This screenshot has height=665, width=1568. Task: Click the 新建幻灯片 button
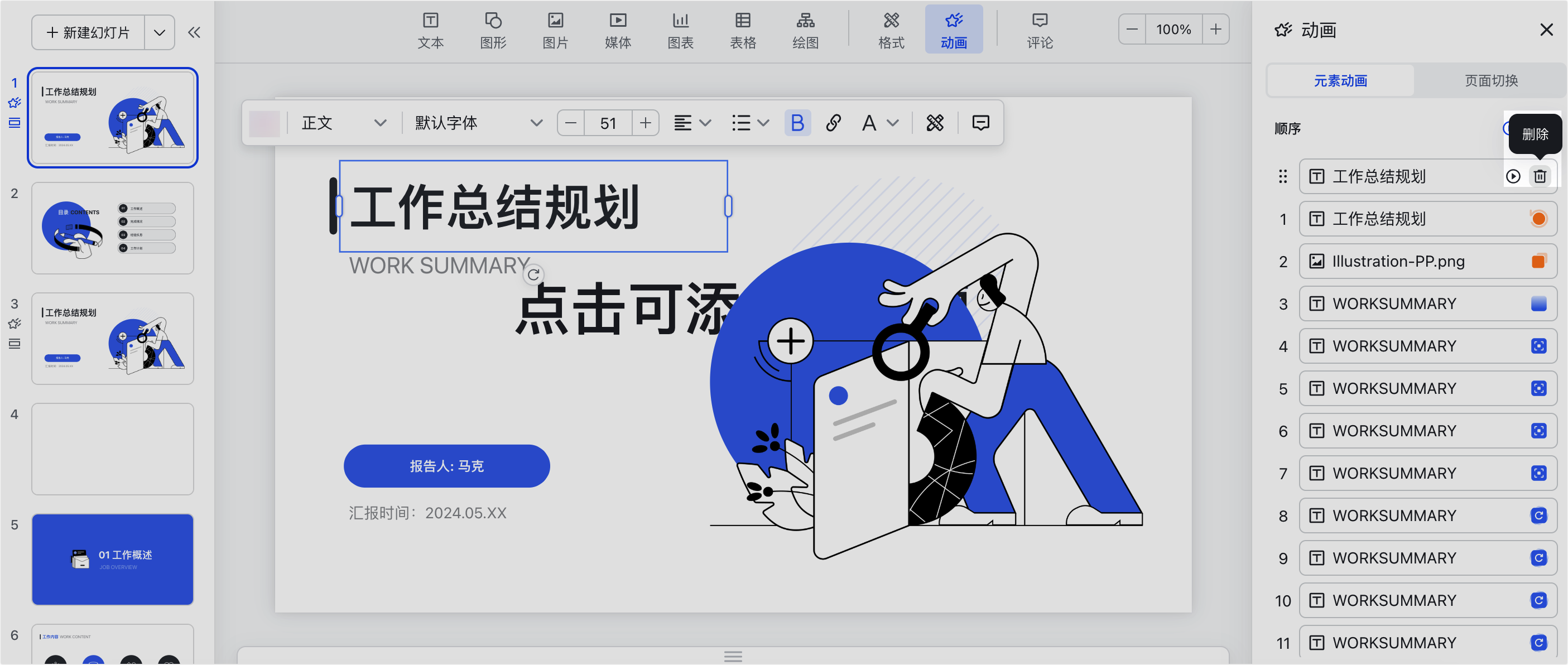[x=89, y=33]
